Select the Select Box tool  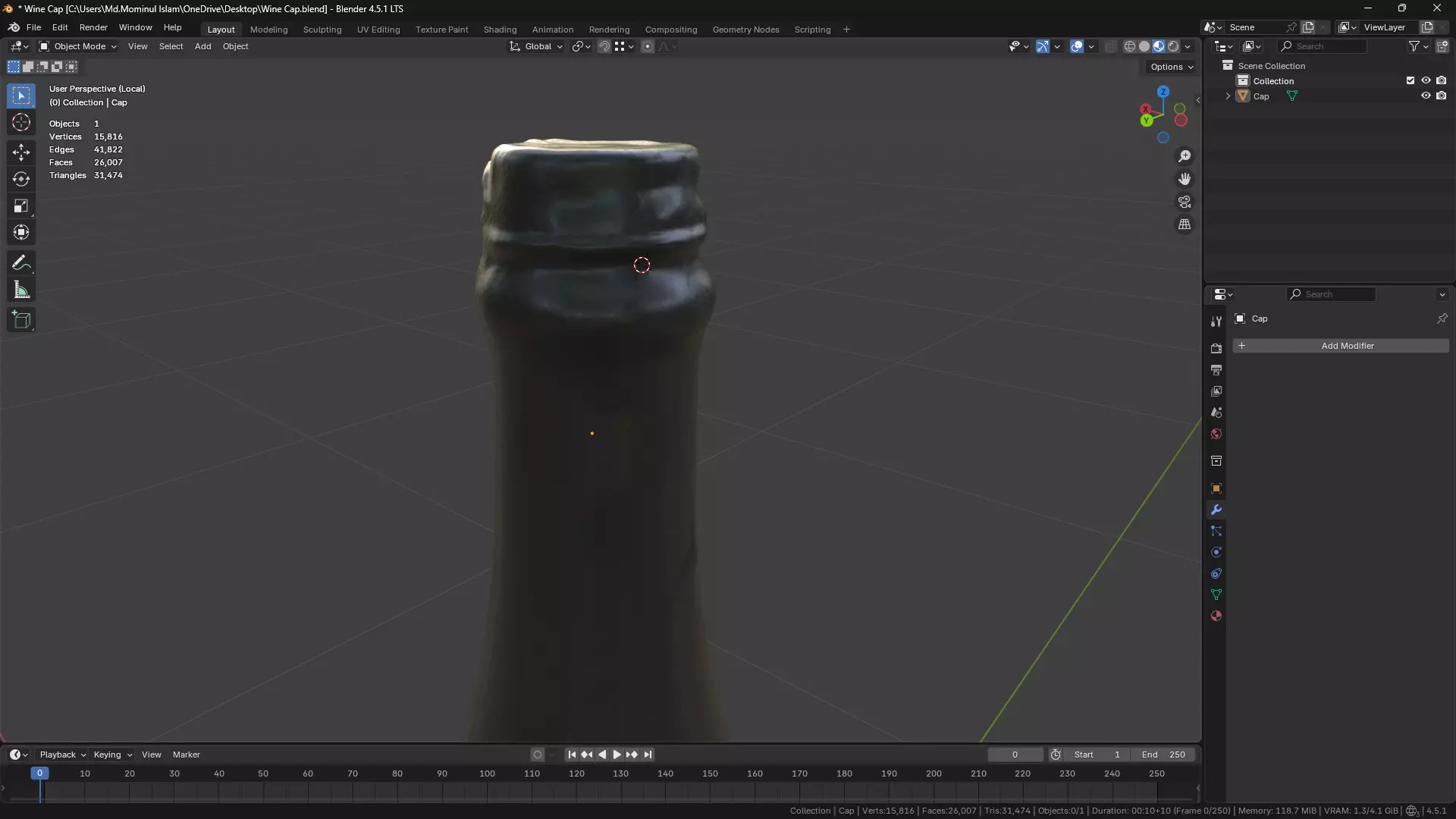21,96
